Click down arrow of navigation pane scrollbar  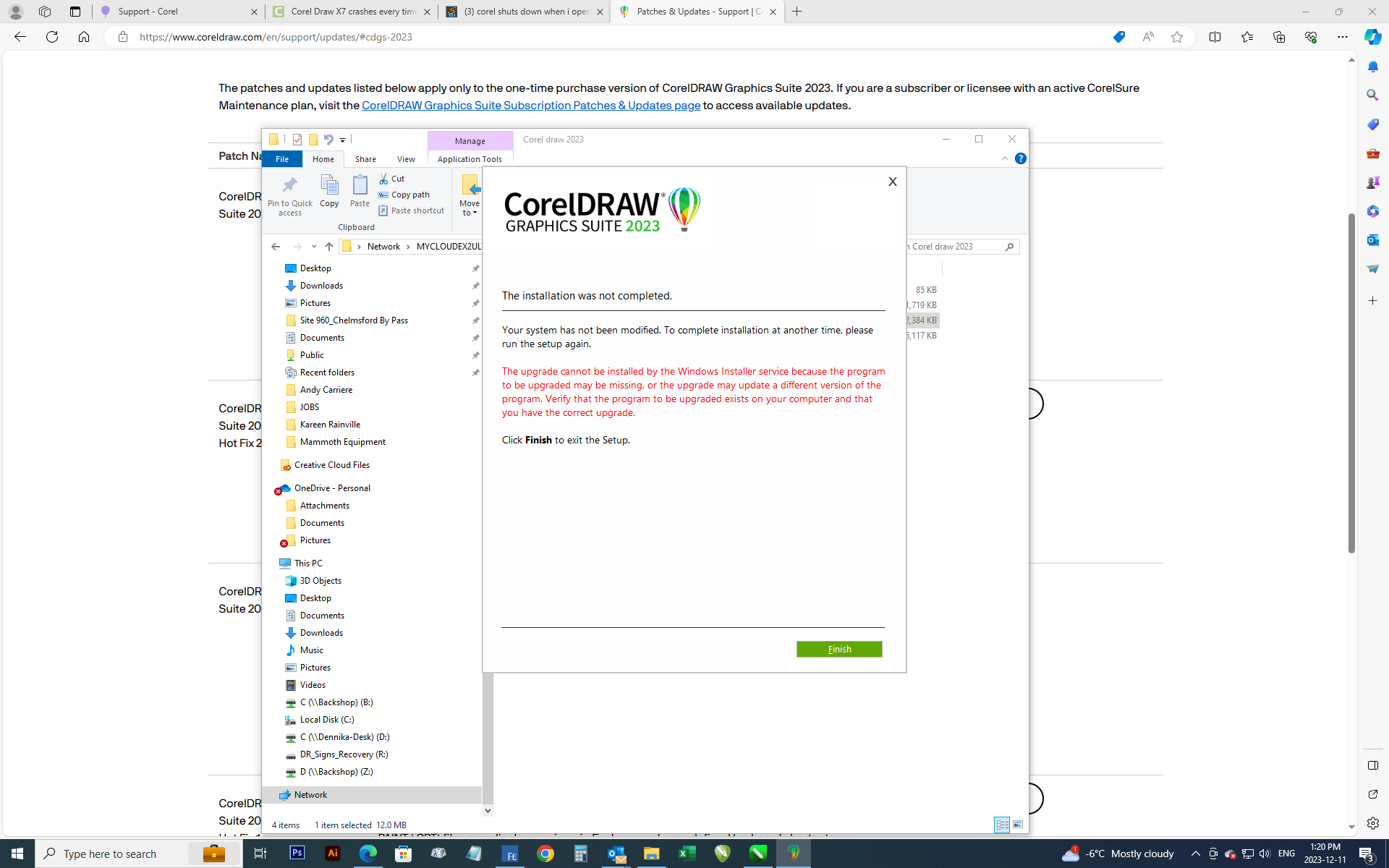[x=488, y=811]
